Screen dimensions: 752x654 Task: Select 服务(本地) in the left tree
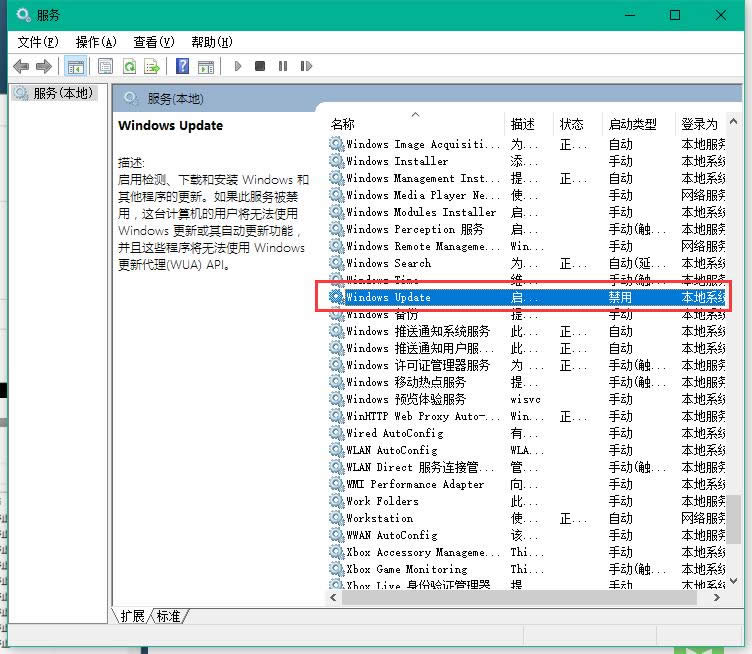click(62, 93)
